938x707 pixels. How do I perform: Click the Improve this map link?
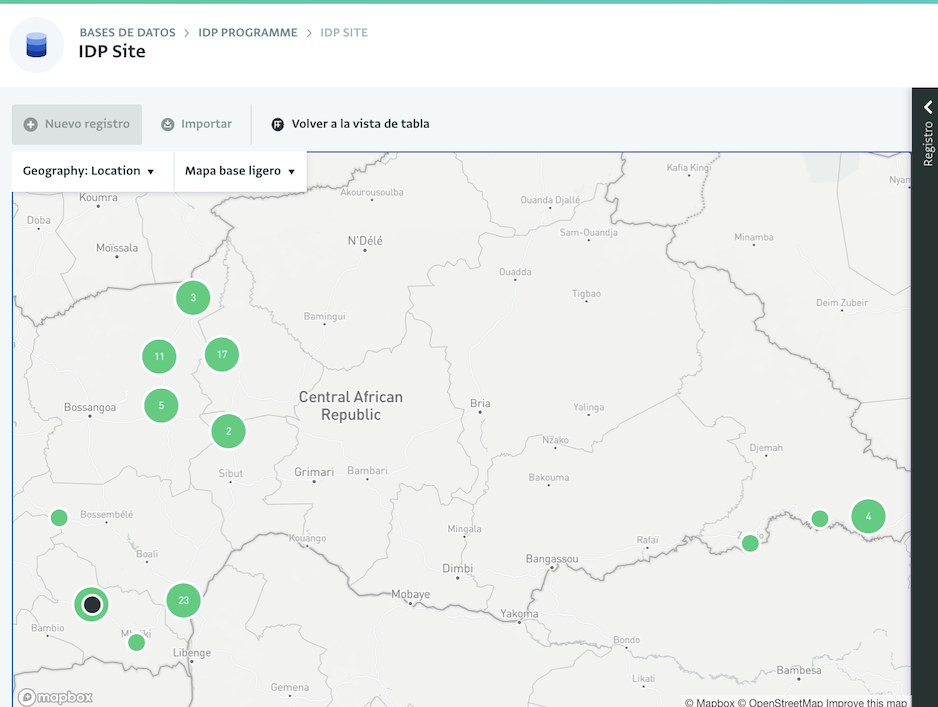click(867, 702)
